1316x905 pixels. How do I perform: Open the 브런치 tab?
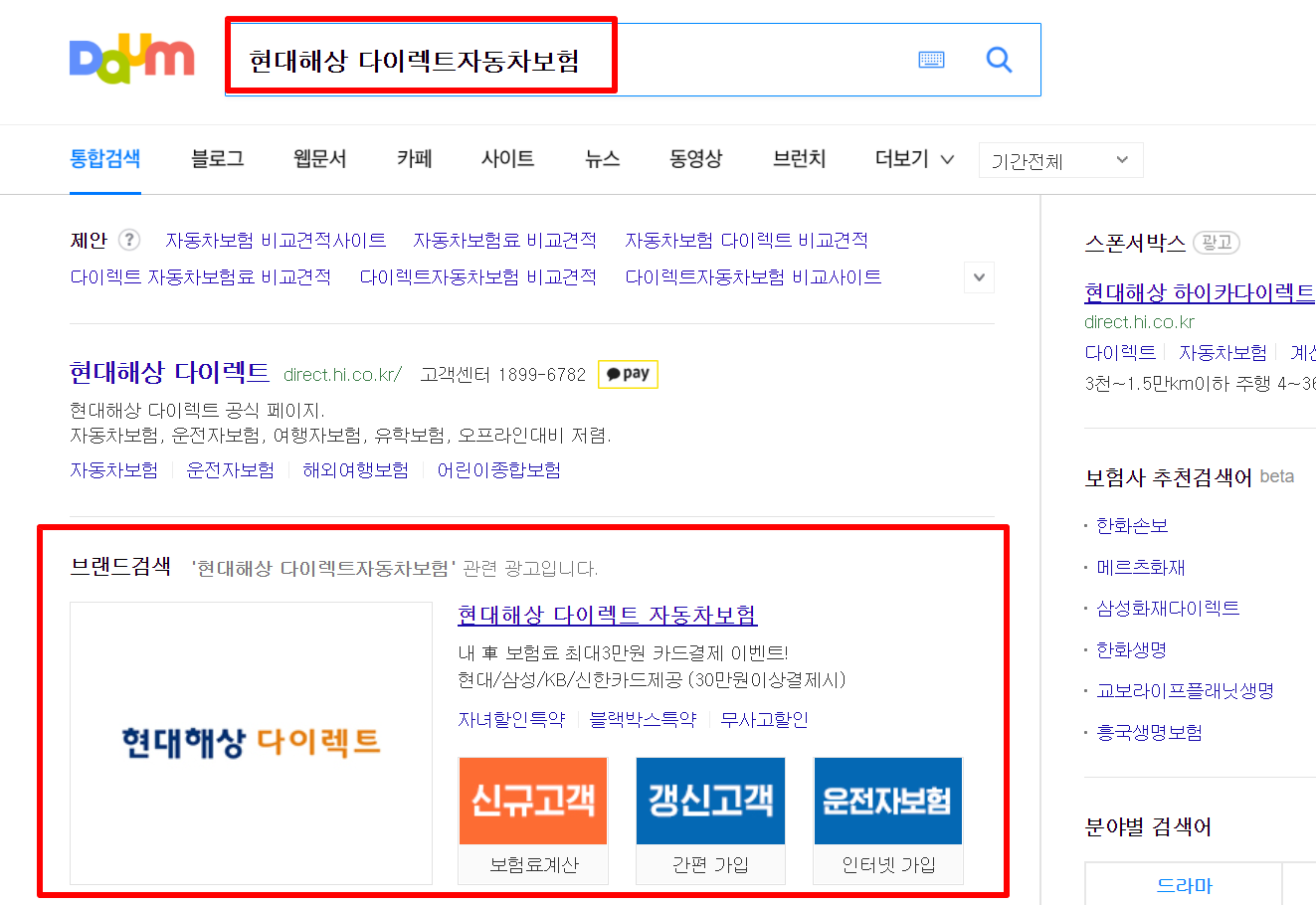800,159
